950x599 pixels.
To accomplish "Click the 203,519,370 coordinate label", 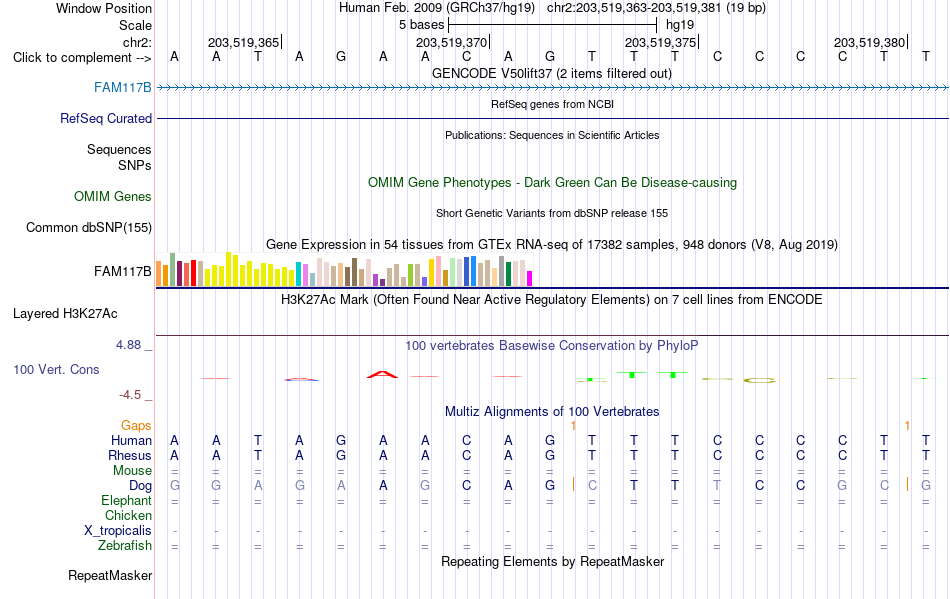I will [x=451, y=42].
